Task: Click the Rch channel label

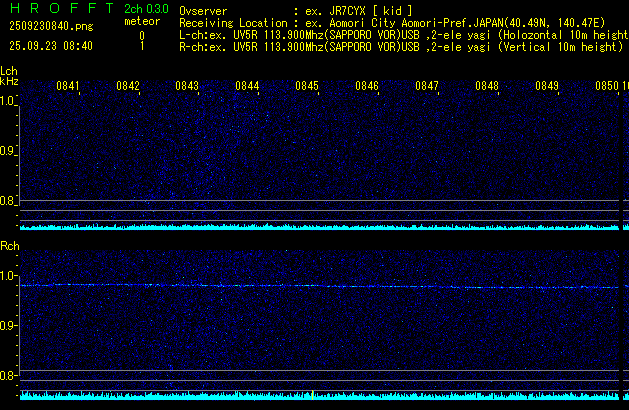Action: click(x=9, y=246)
